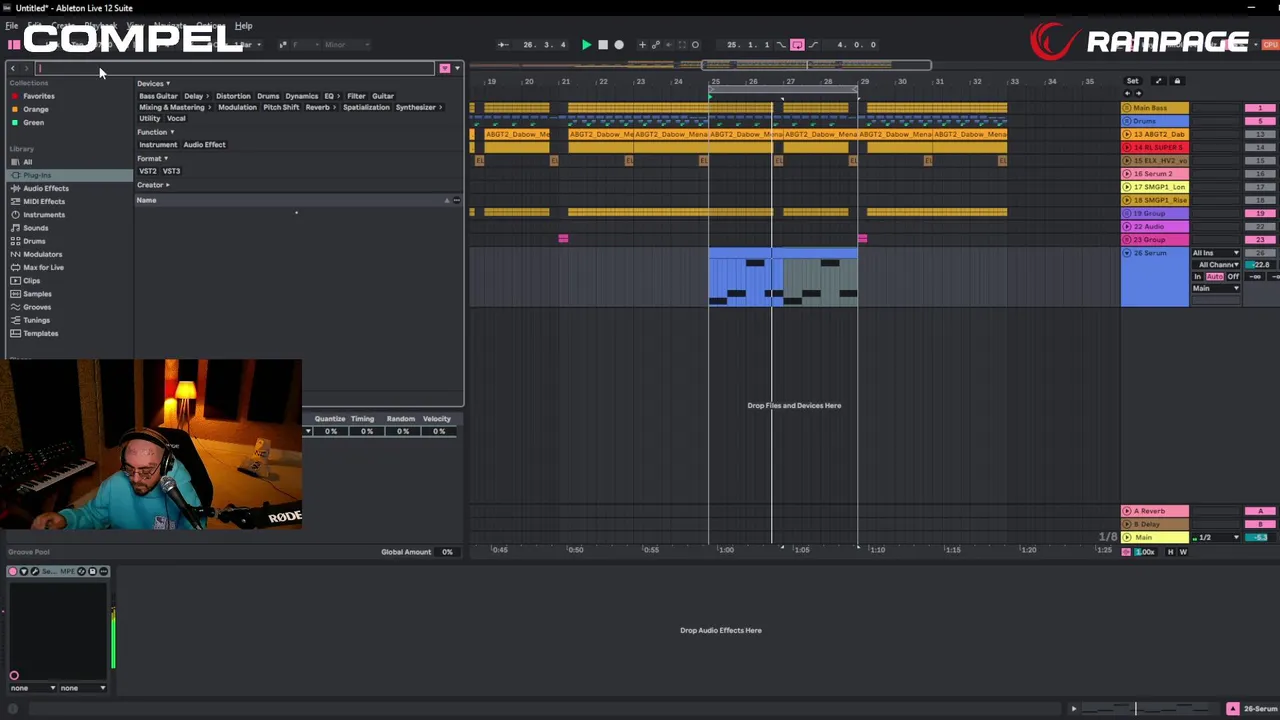Image resolution: width=1280 pixels, height=720 pixels.
Task: Toggle the Follow playback icon
Action: pyautogui.click(x=502, y=44)
